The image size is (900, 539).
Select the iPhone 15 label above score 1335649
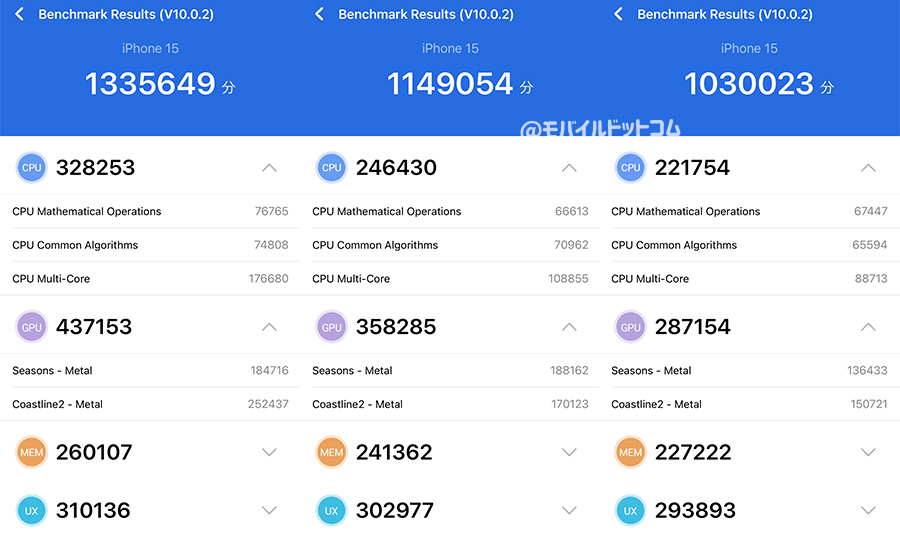[150, 48]
